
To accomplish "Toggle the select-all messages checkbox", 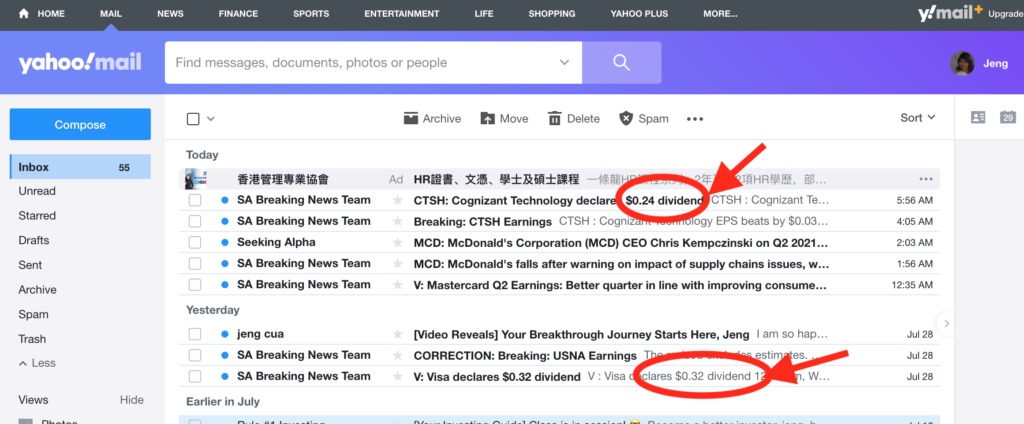I will pyautogui.click(x=193, y=119).
